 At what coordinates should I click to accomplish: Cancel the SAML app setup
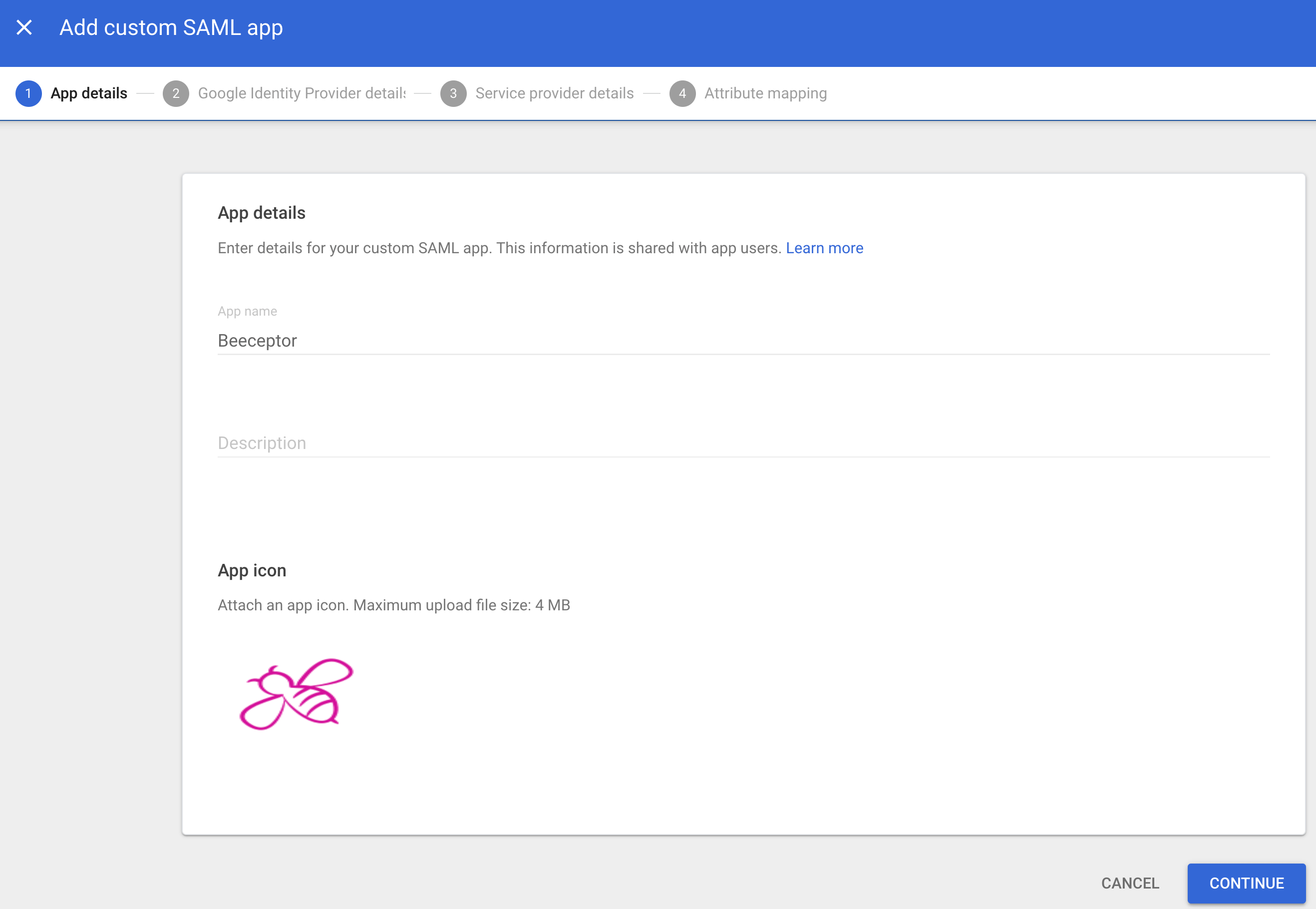[1130, 883]
